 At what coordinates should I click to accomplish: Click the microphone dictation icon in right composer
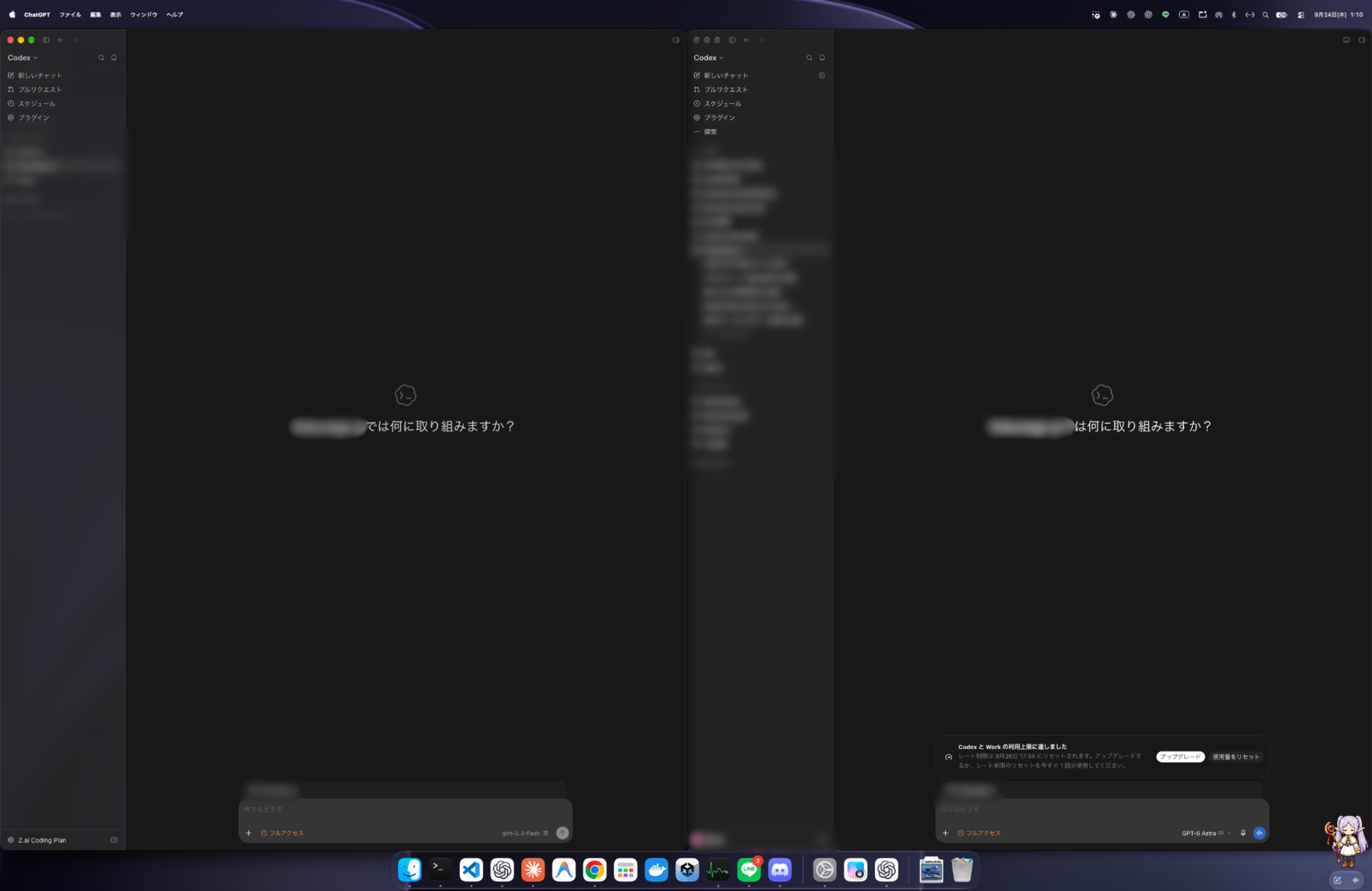[1243, 833]
